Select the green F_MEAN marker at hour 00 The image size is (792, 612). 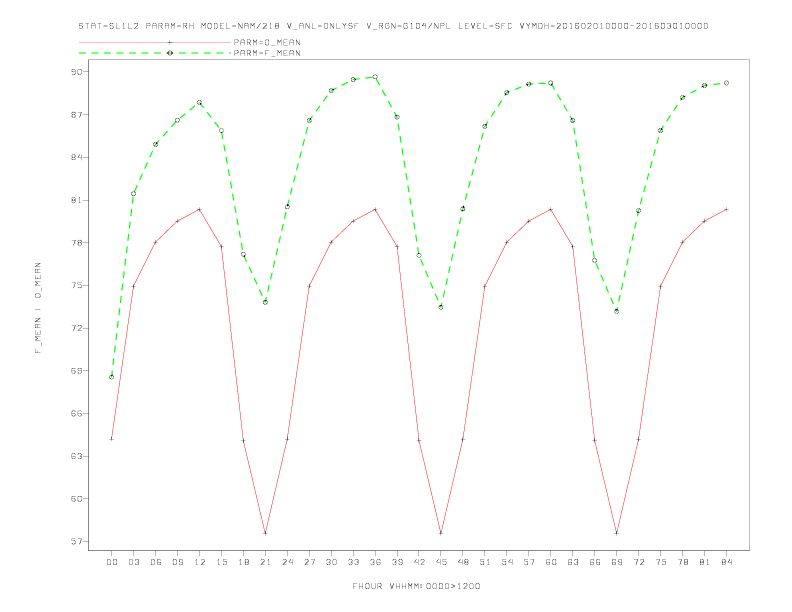pyautogui.click(x=112, y=377)
